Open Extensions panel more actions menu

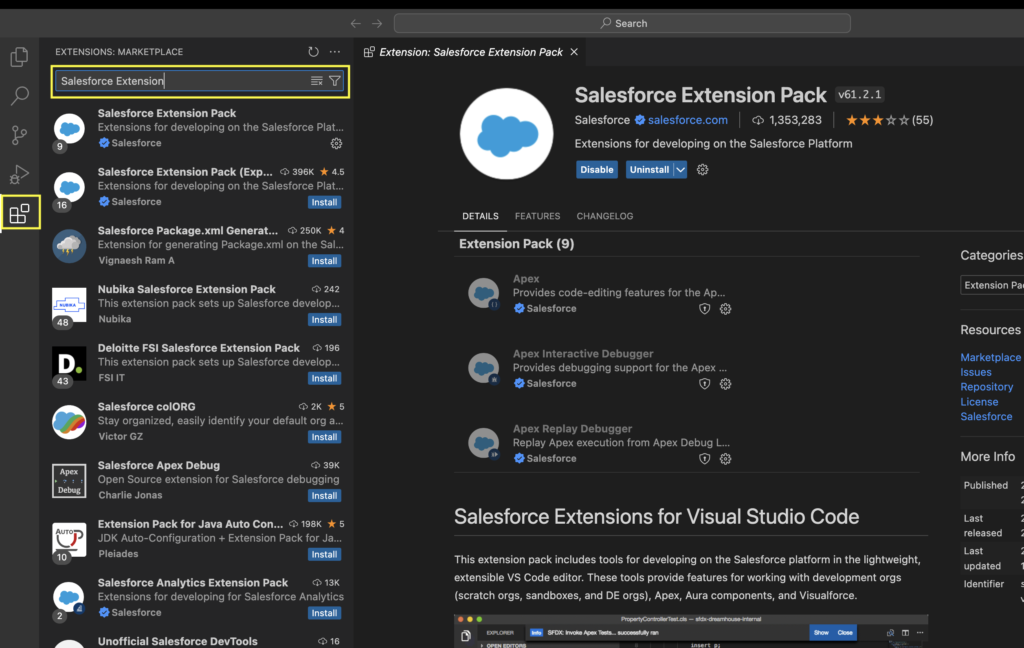point(335,52)
